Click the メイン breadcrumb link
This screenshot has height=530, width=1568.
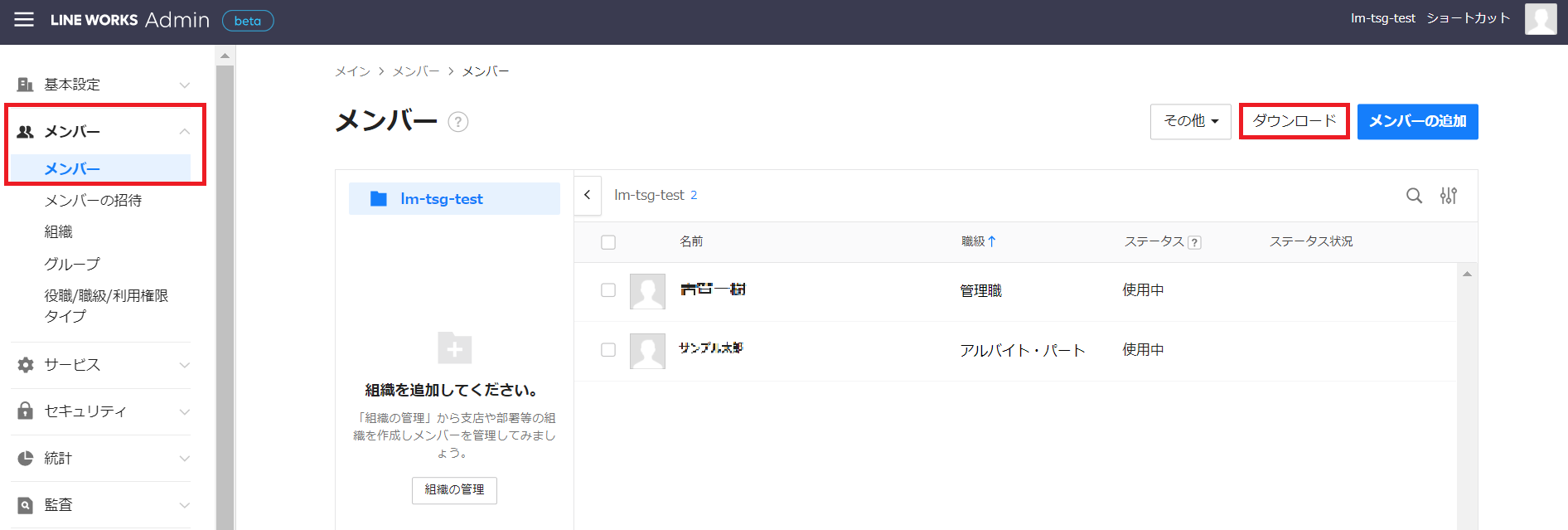tap(352, 71)
